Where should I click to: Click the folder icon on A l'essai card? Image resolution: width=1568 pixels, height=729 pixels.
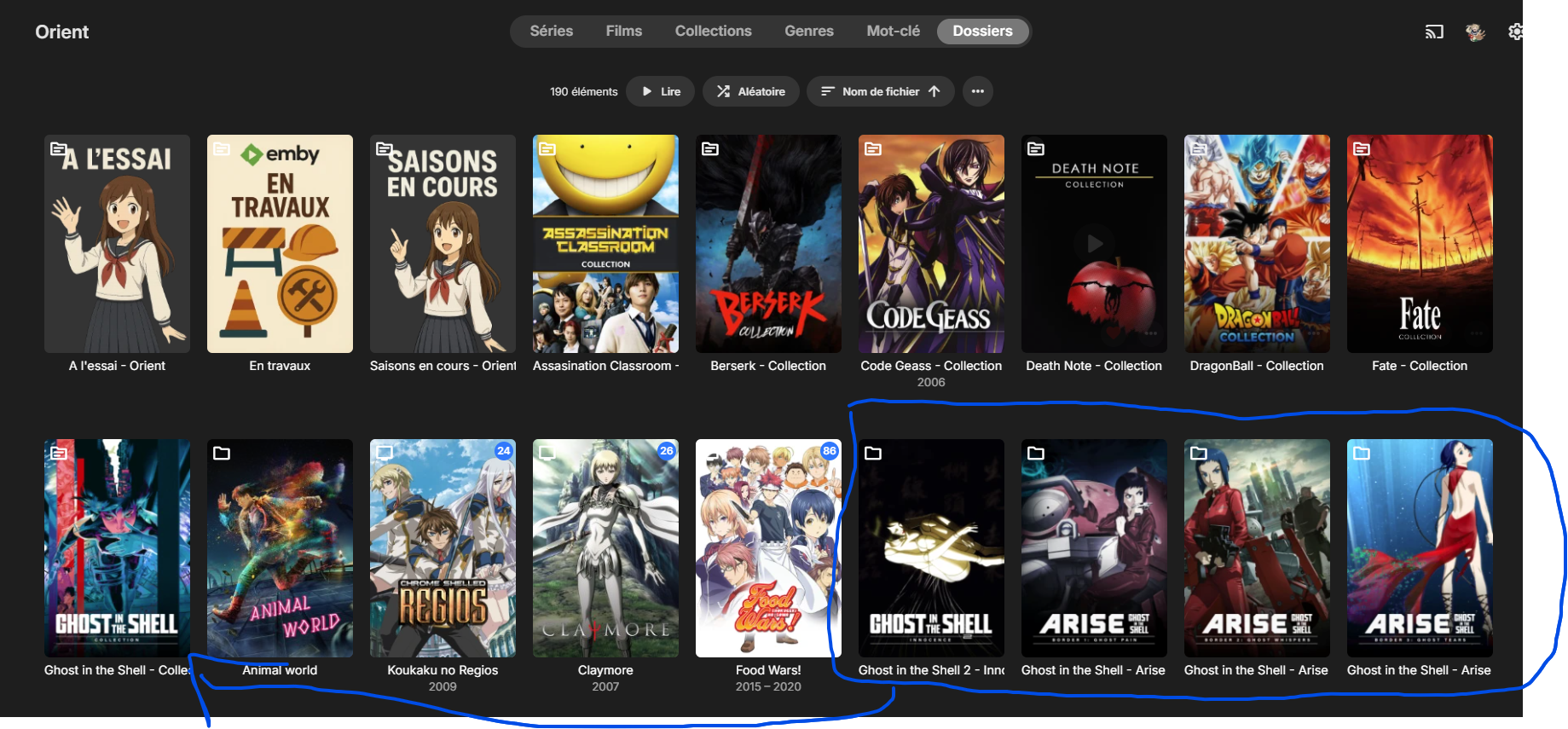point(59,149)
